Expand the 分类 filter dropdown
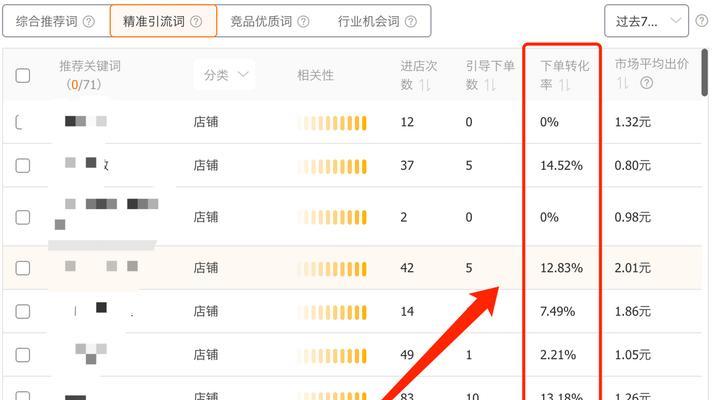 (x=224, y=75)
